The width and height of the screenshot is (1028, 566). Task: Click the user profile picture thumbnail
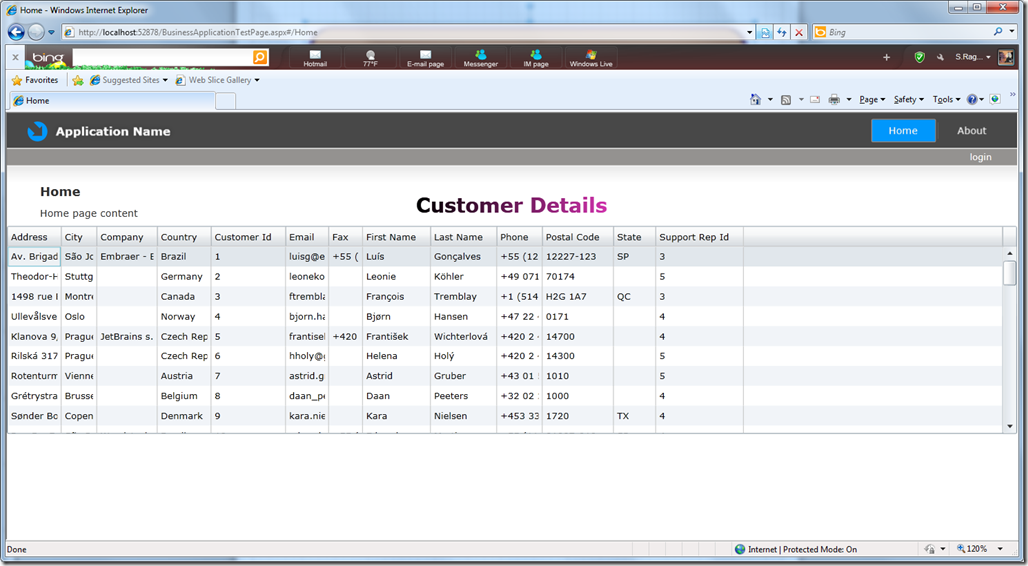coord(1006,58)
